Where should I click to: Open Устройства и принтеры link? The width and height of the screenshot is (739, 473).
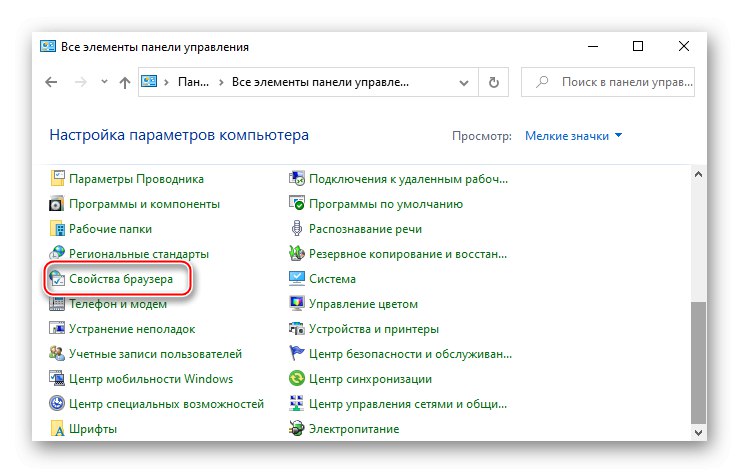point(374,329)
